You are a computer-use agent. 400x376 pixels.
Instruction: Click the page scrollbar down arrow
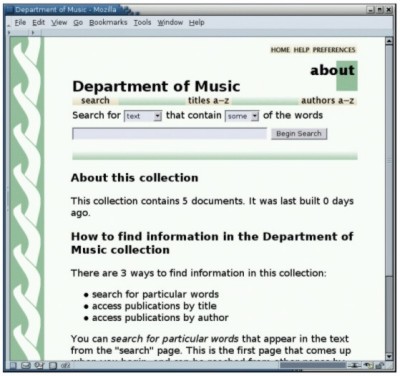(x=389, y=357)
